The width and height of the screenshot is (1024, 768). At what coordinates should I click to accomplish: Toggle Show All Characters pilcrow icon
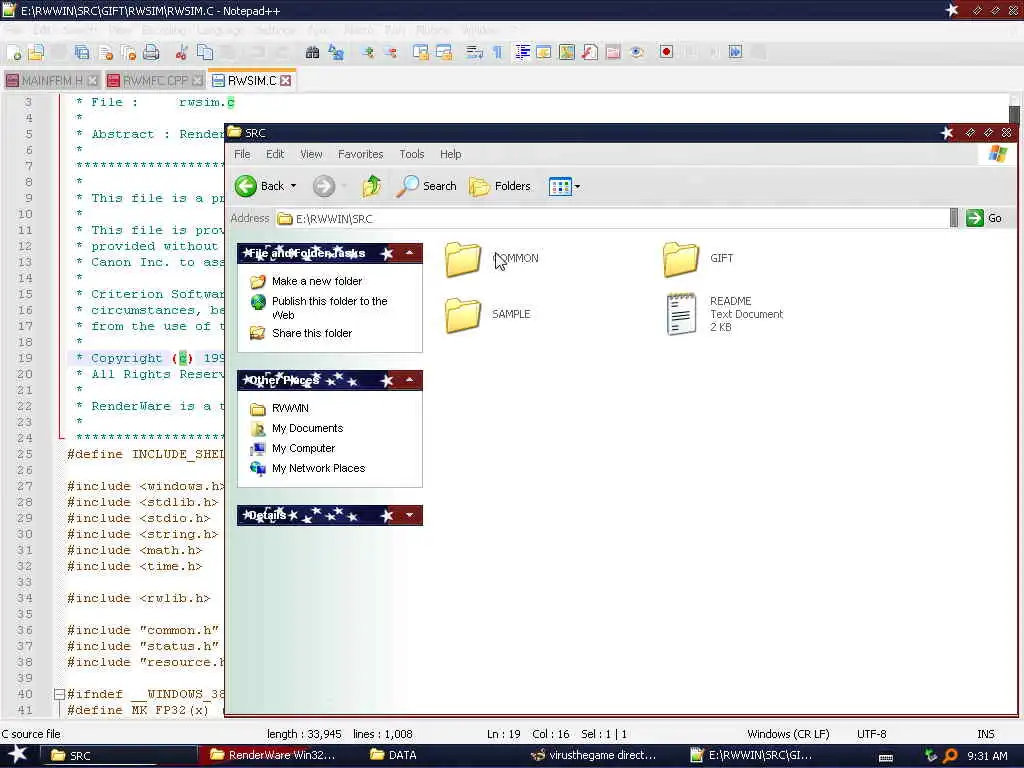(498, 52)
